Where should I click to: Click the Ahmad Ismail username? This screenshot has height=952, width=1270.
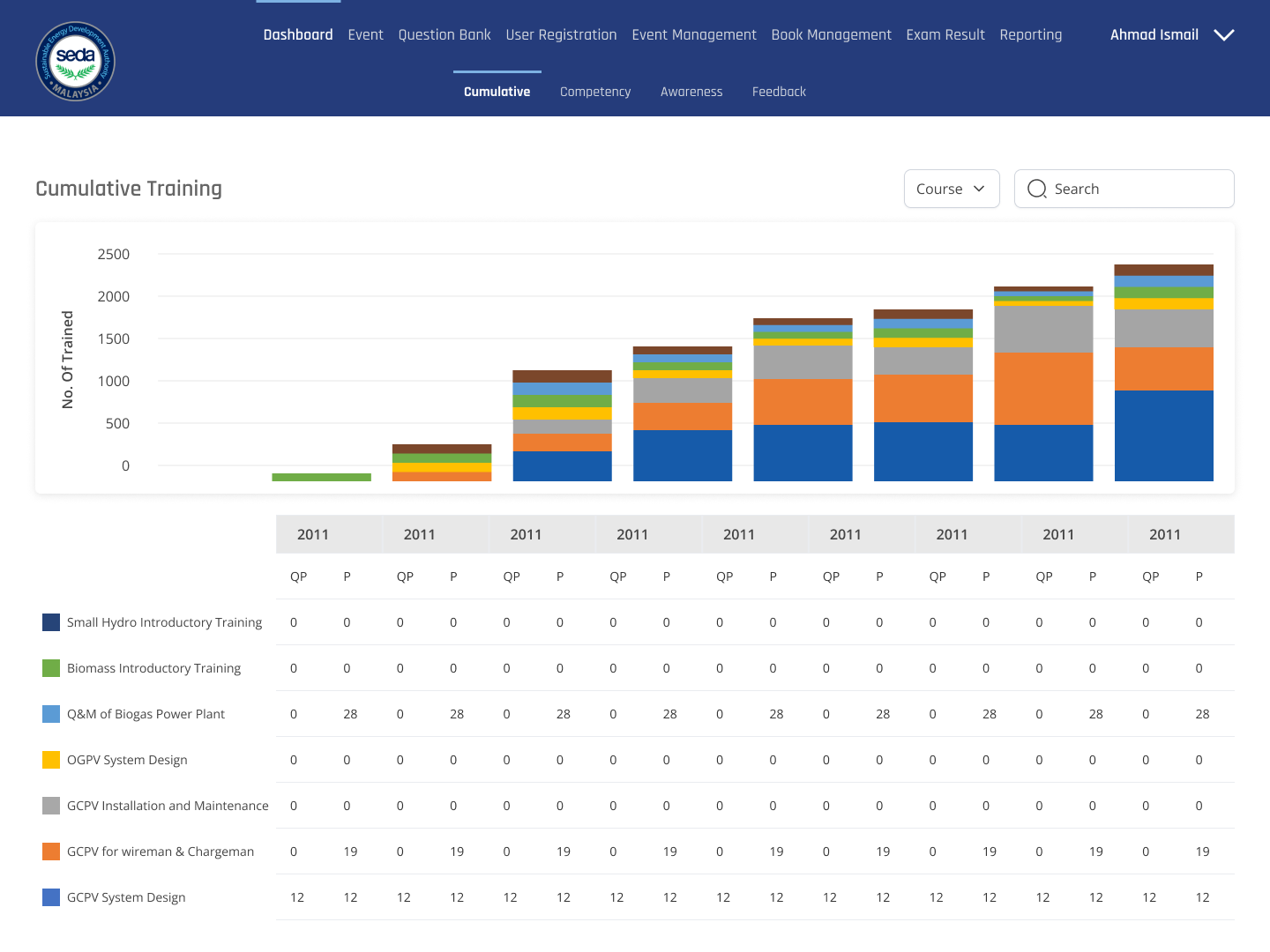[1154, 34]
